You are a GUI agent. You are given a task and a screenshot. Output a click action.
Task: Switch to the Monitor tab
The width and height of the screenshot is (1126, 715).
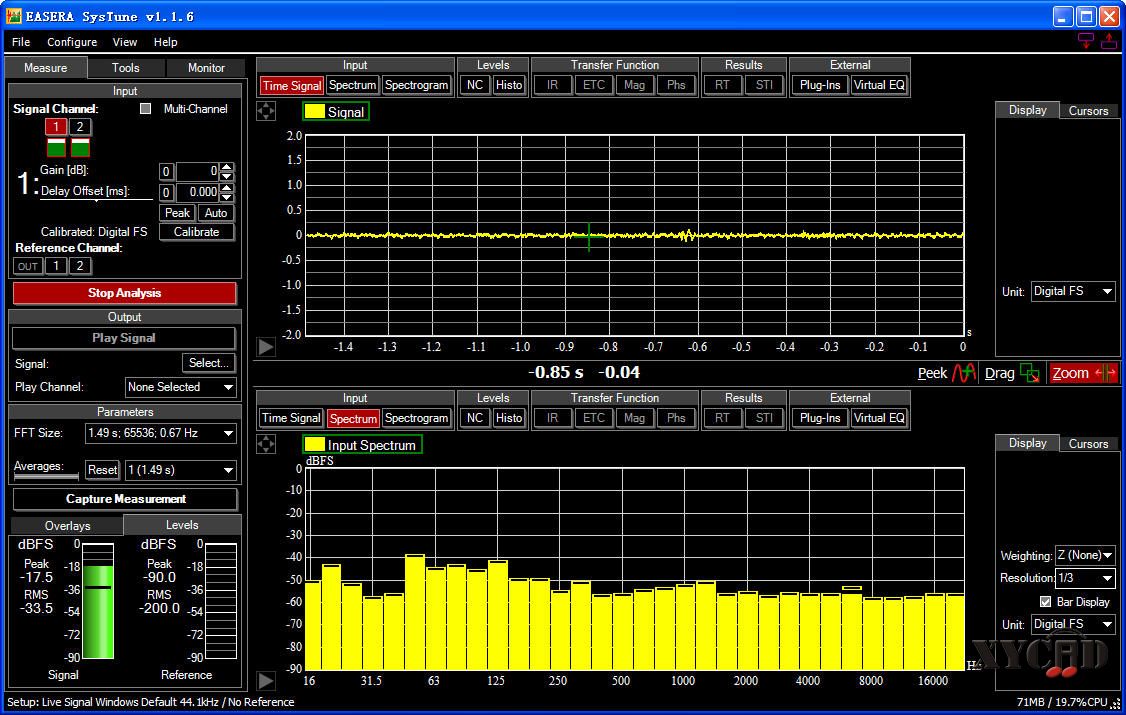(206, 67)
